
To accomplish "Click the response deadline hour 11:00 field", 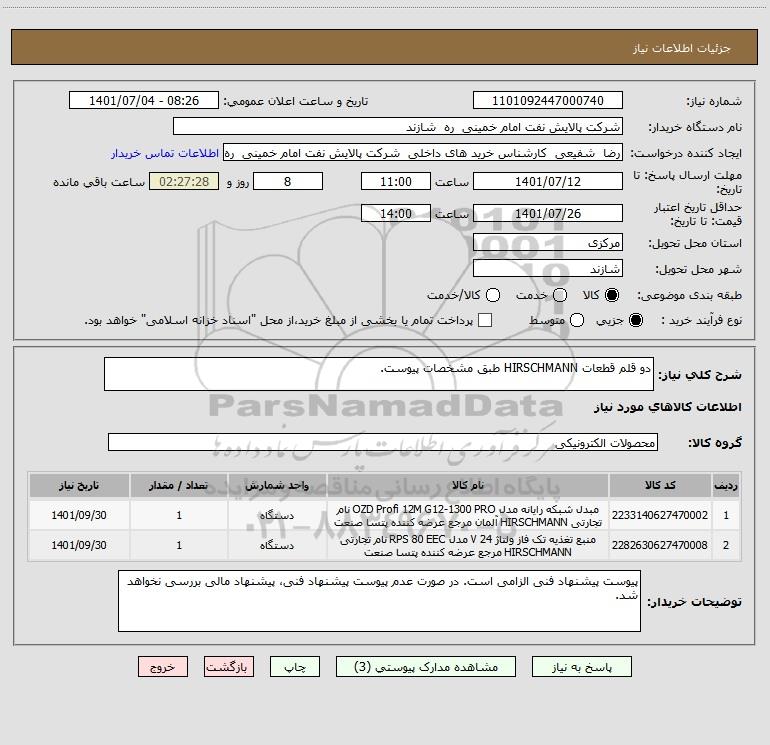I will 396,182.
